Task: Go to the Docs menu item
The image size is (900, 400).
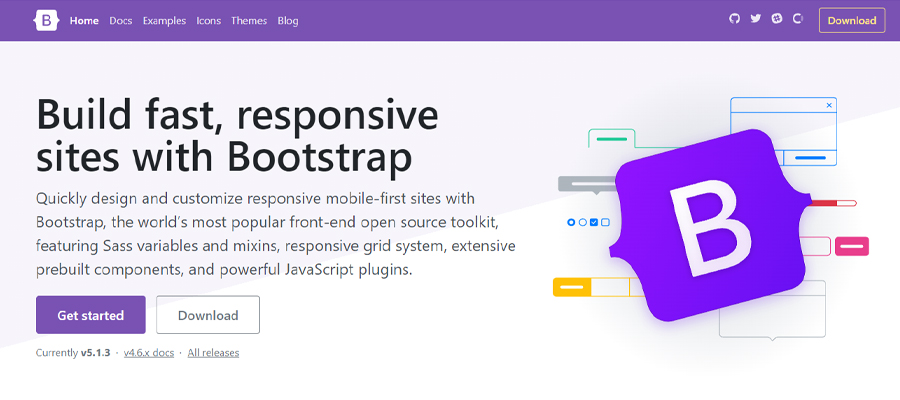Action: pos(120,20)
